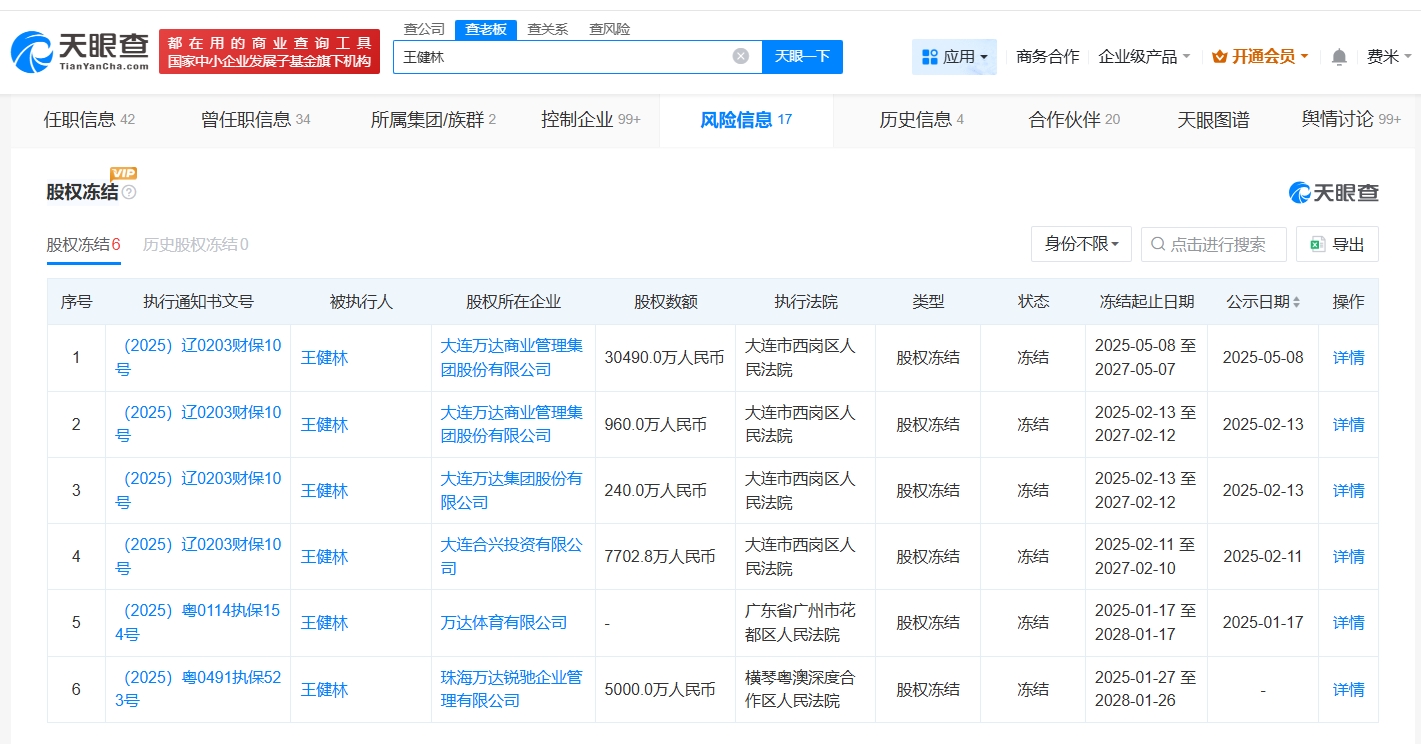Screen dimensions: 1421x744
Task: Expand the 开通会员 membership menu
Action: 1260,57
